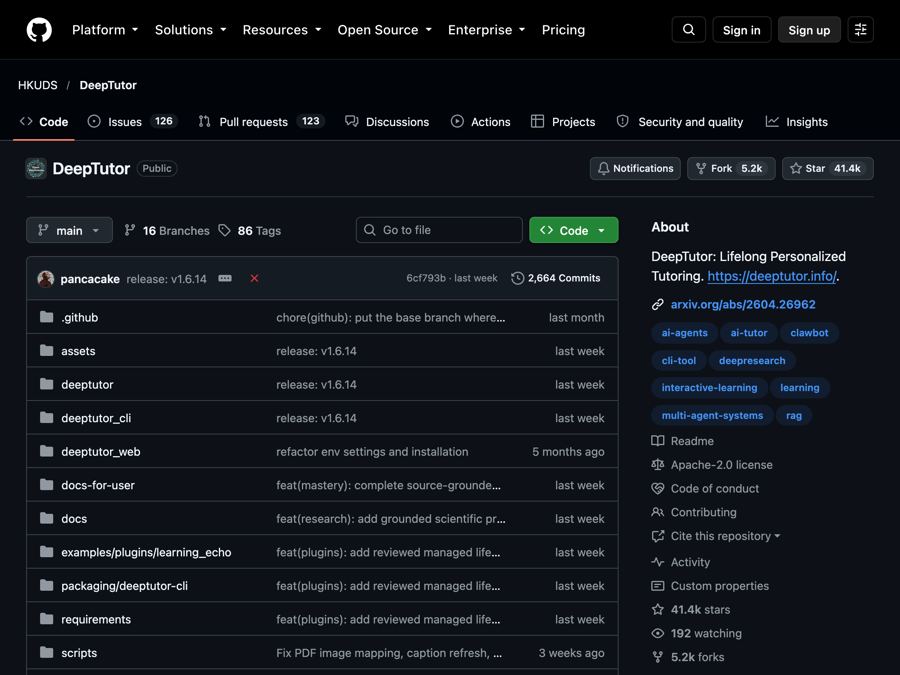Screen dimensions: 900x675
Task: Switch to the Security and quality tab
Action: 680,122
